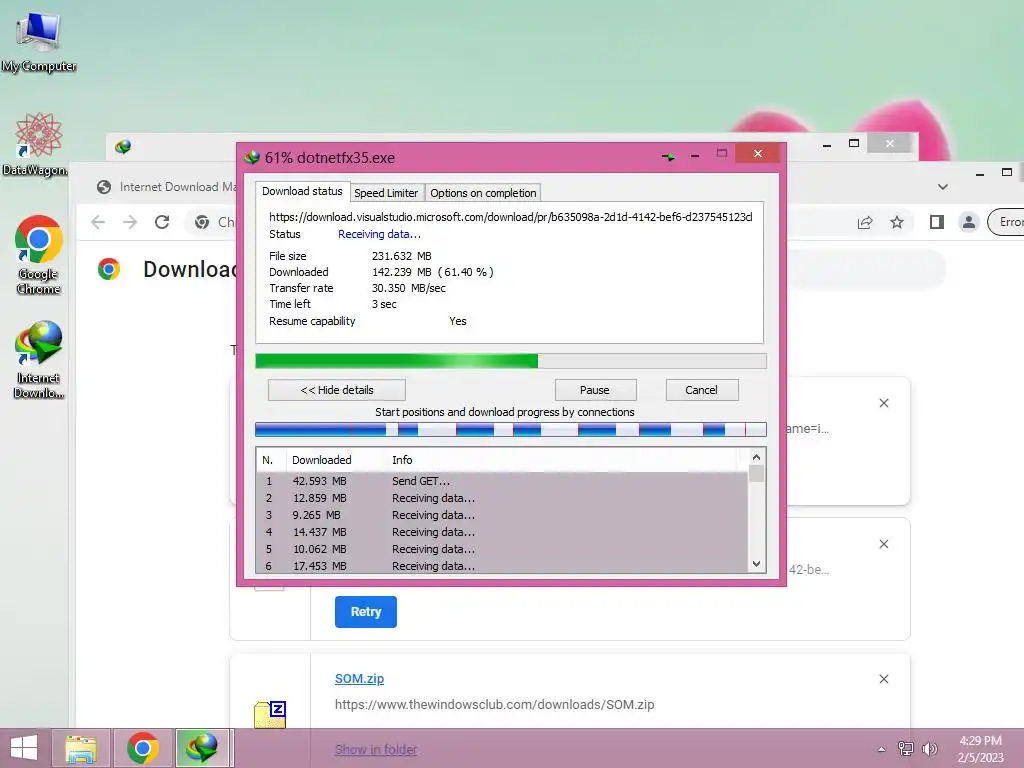
Task: Reload the Chrome page
Action: point(162,222)
